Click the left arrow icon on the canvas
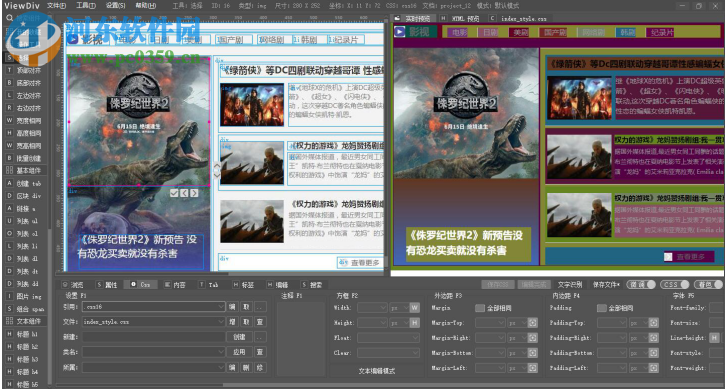The image size is (727, 392). click(184, 193)
